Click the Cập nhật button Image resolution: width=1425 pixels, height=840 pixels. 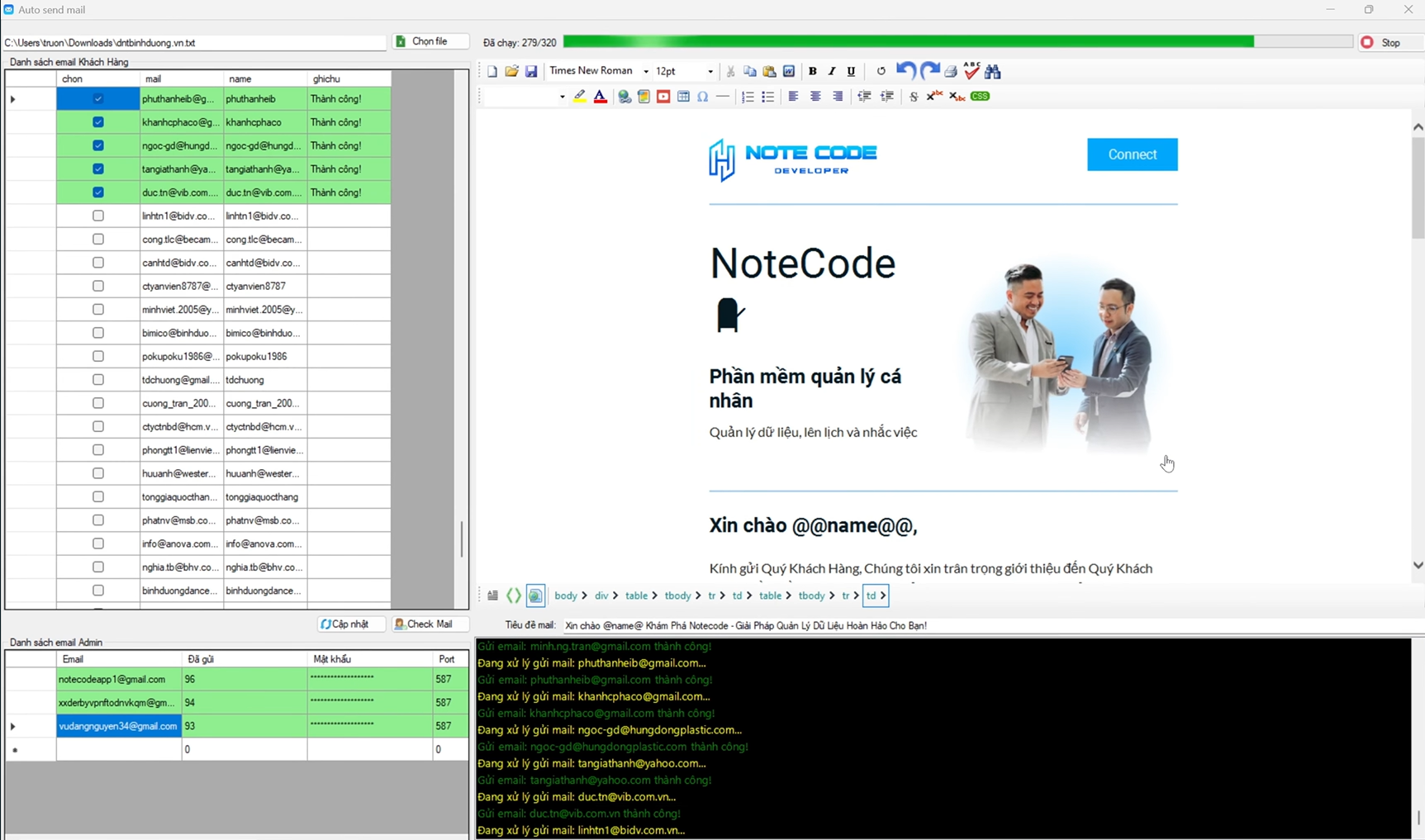(351, 624)
